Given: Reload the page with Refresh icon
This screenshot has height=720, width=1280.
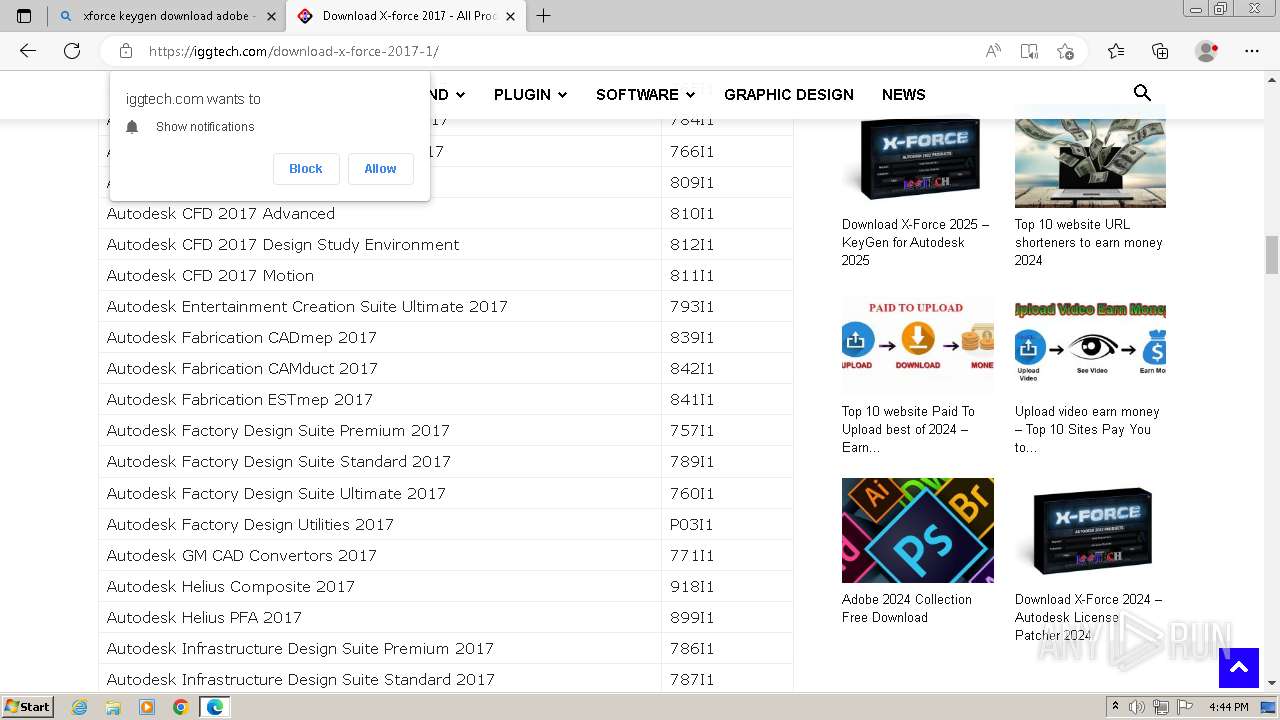Looking at the screenshot, I should [72, 51].
